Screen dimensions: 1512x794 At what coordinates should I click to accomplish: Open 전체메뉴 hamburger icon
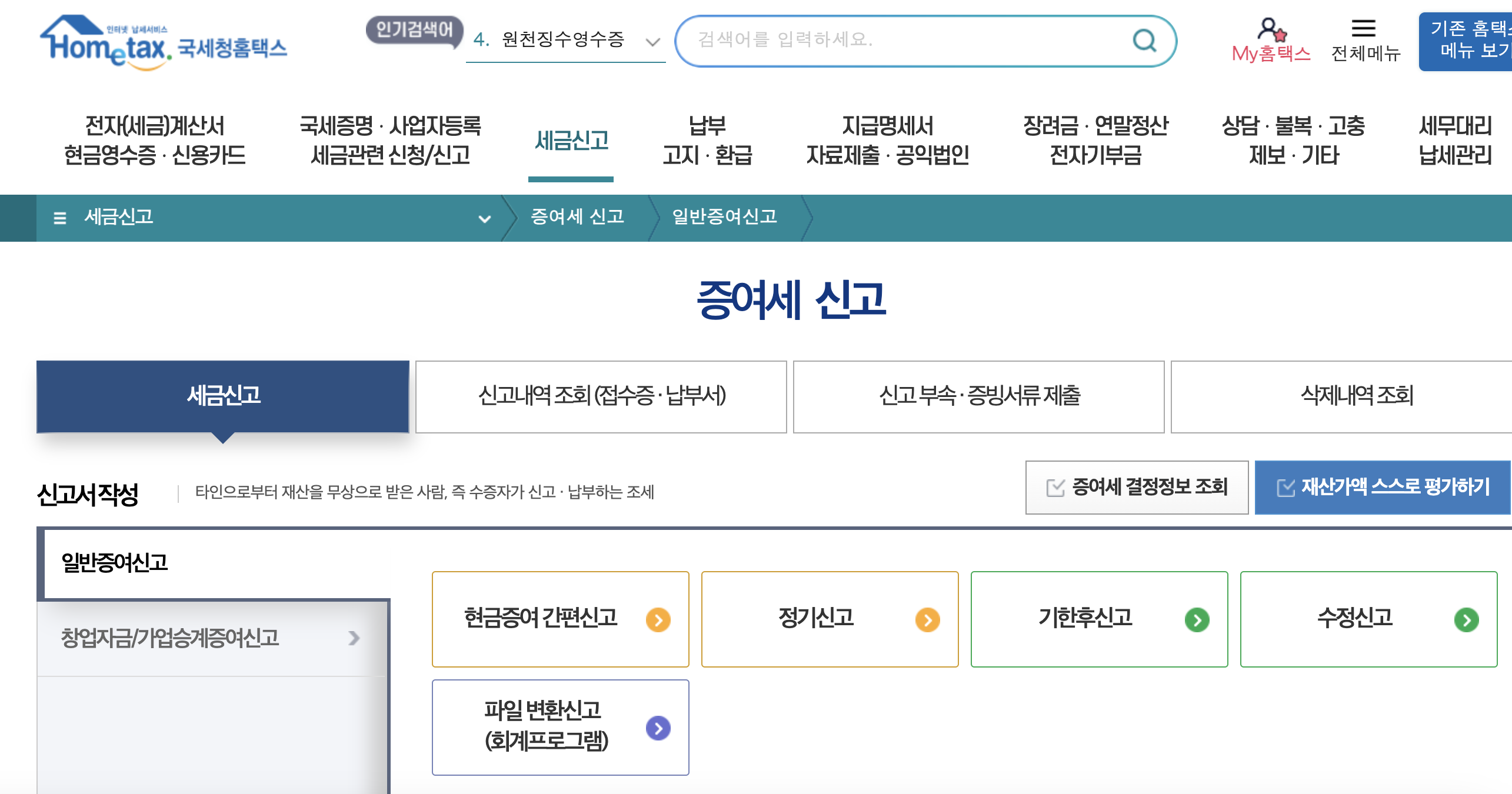click(x=1363, y=28)
